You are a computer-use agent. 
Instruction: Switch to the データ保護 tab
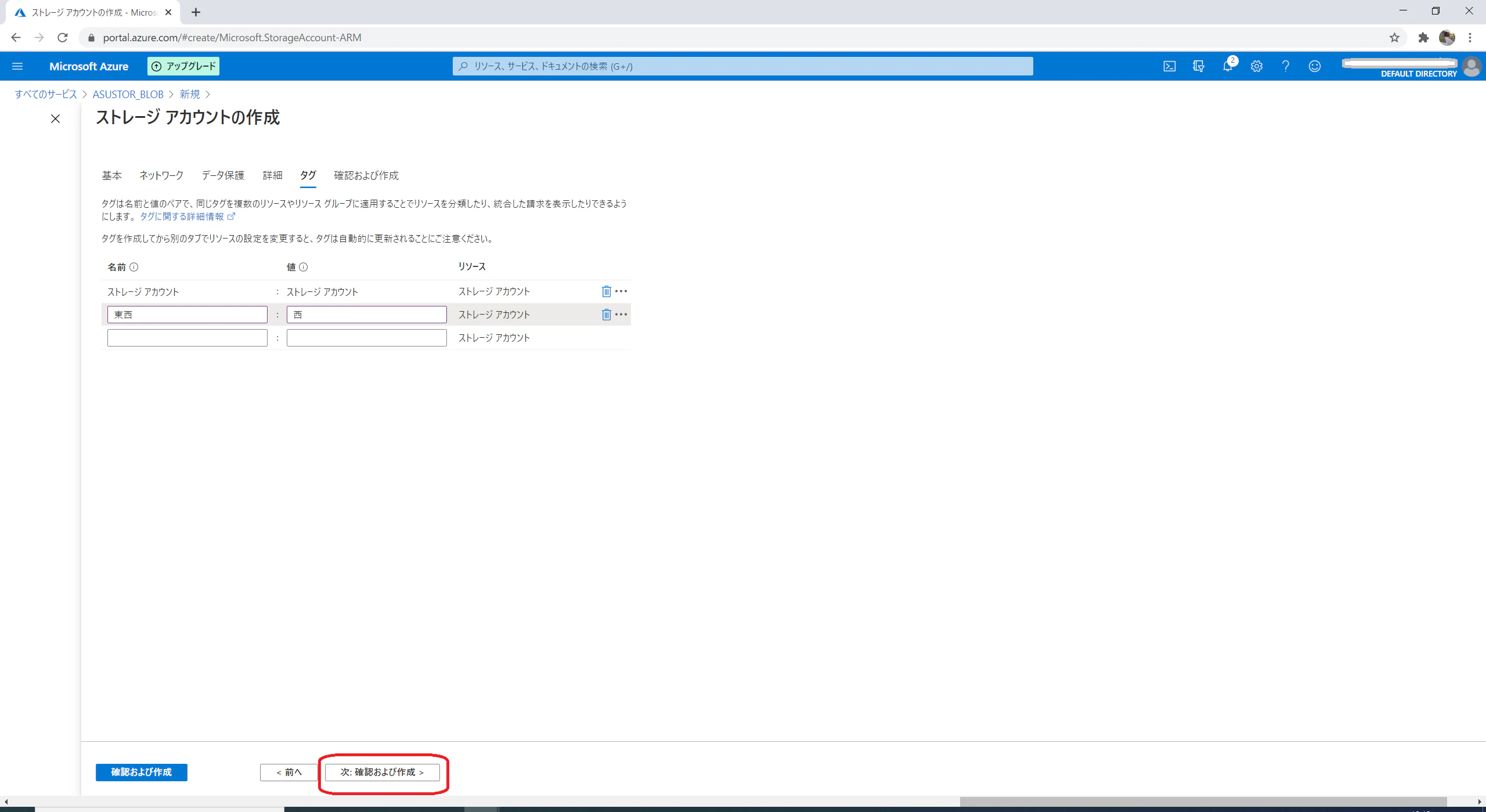223,175
